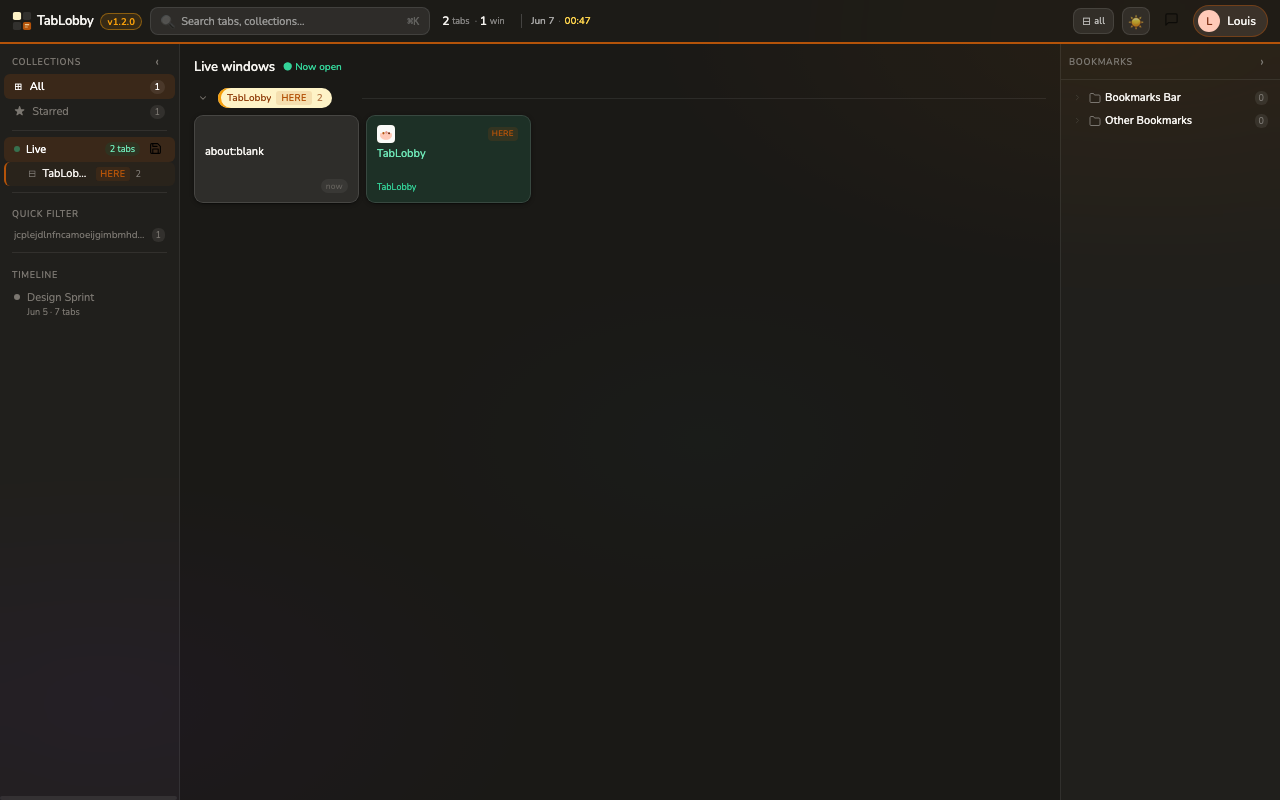1280x800 pixels.
Task: Open the 'all' view selector button
Action: coord(1093,21)
